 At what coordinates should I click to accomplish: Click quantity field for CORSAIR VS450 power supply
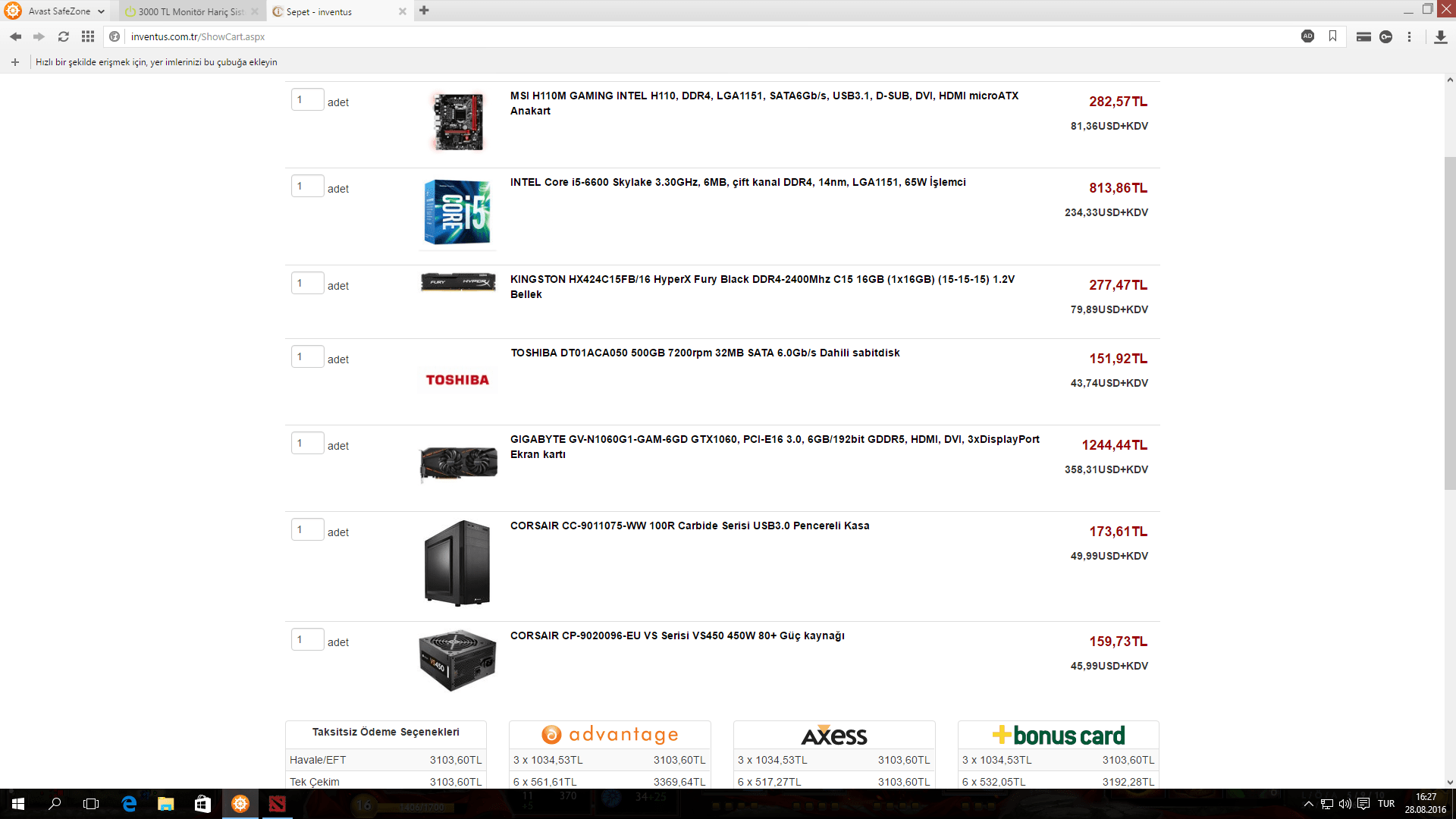[x=307, y=639]
